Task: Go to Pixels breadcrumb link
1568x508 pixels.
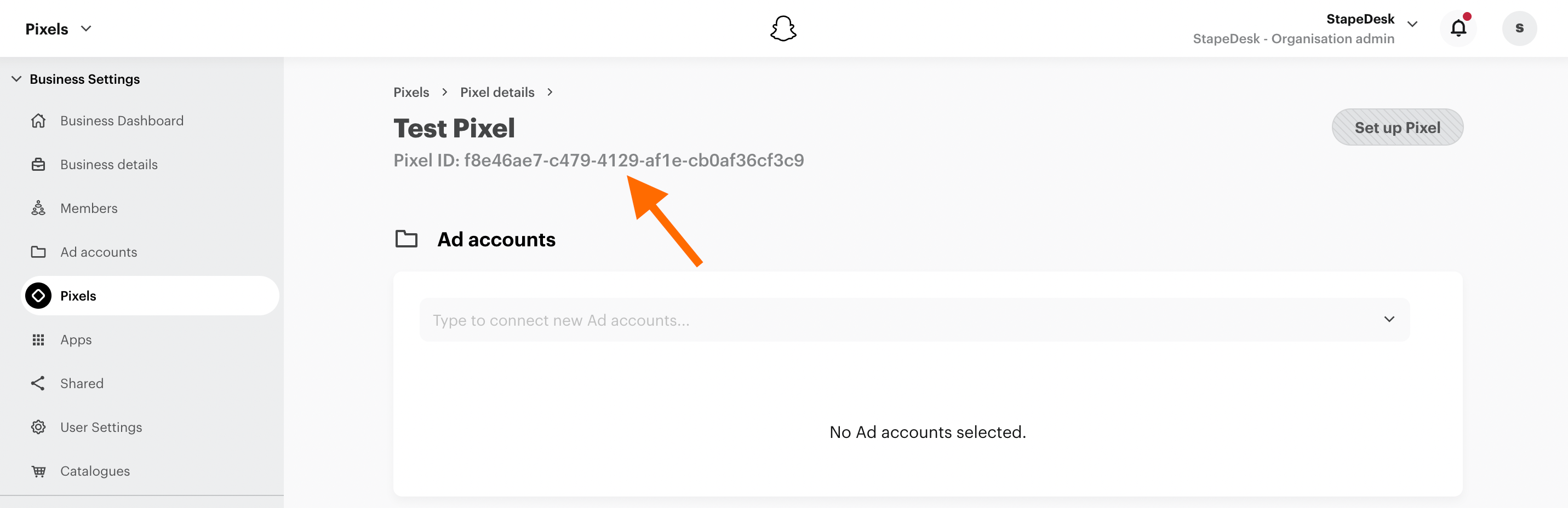Action: 411,93
